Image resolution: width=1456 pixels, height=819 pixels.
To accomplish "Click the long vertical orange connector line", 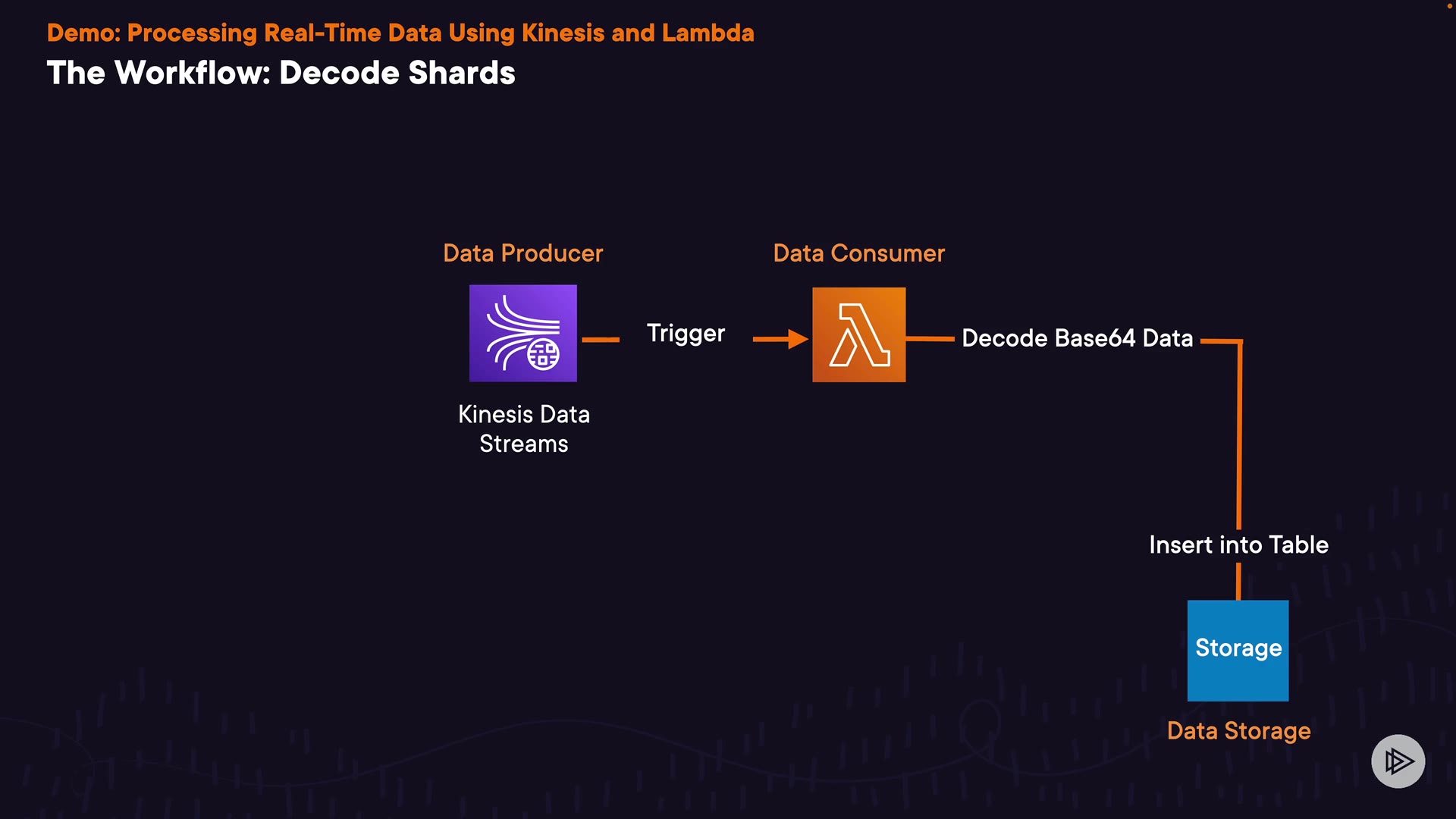I will coord(1240,440).
